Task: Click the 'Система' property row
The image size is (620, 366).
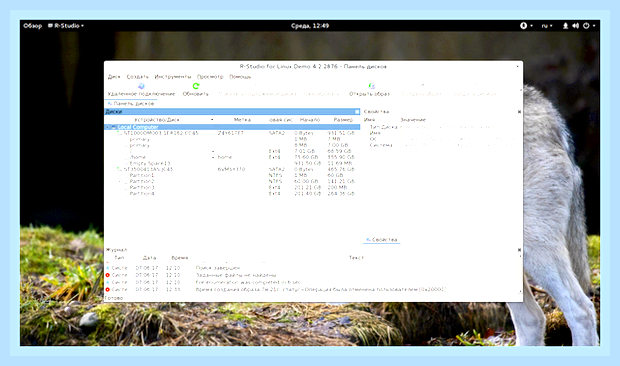Action: (x=442, y=145)
